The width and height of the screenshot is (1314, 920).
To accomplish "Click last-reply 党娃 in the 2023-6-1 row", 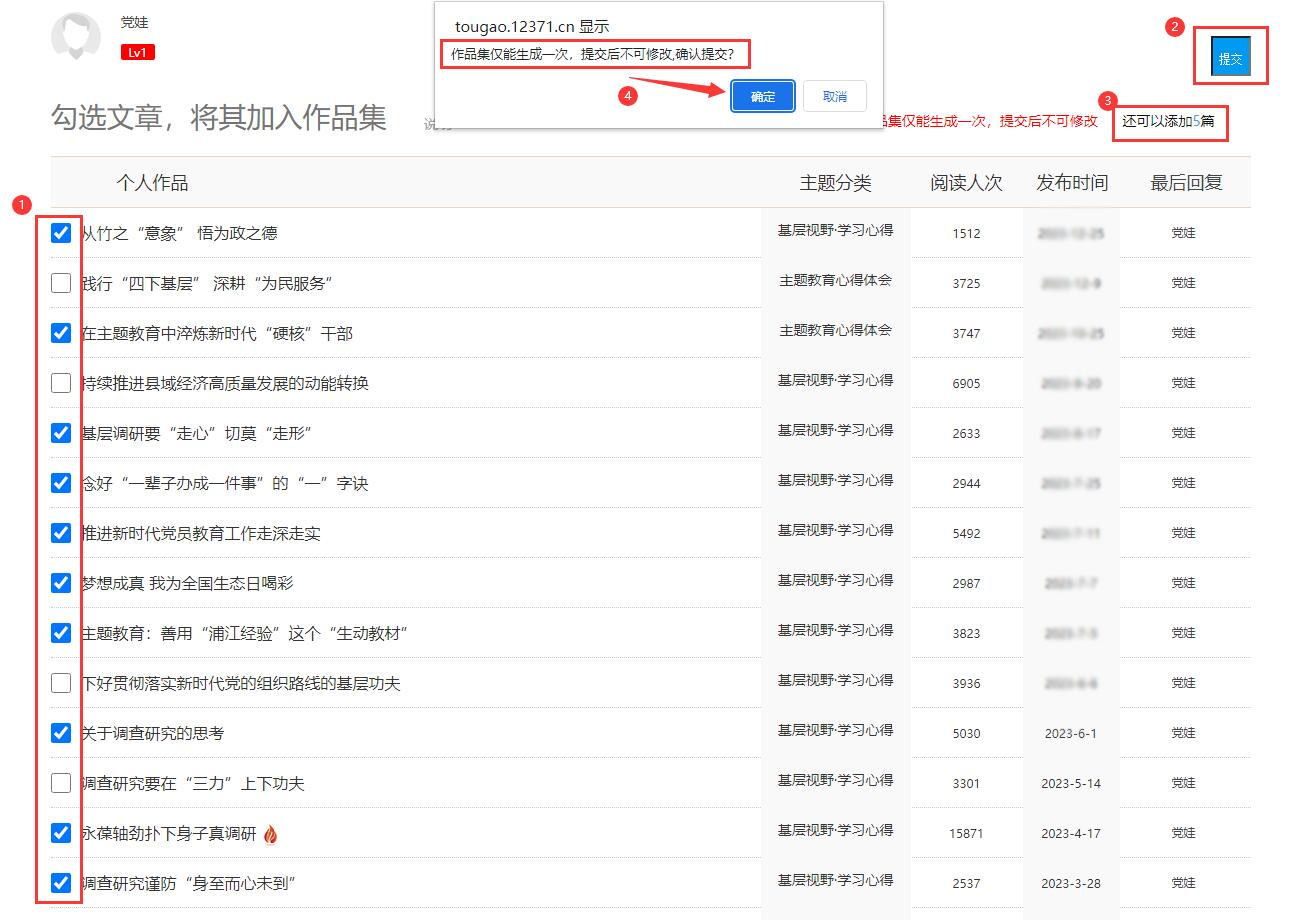I will click(x=1183, y=733).
